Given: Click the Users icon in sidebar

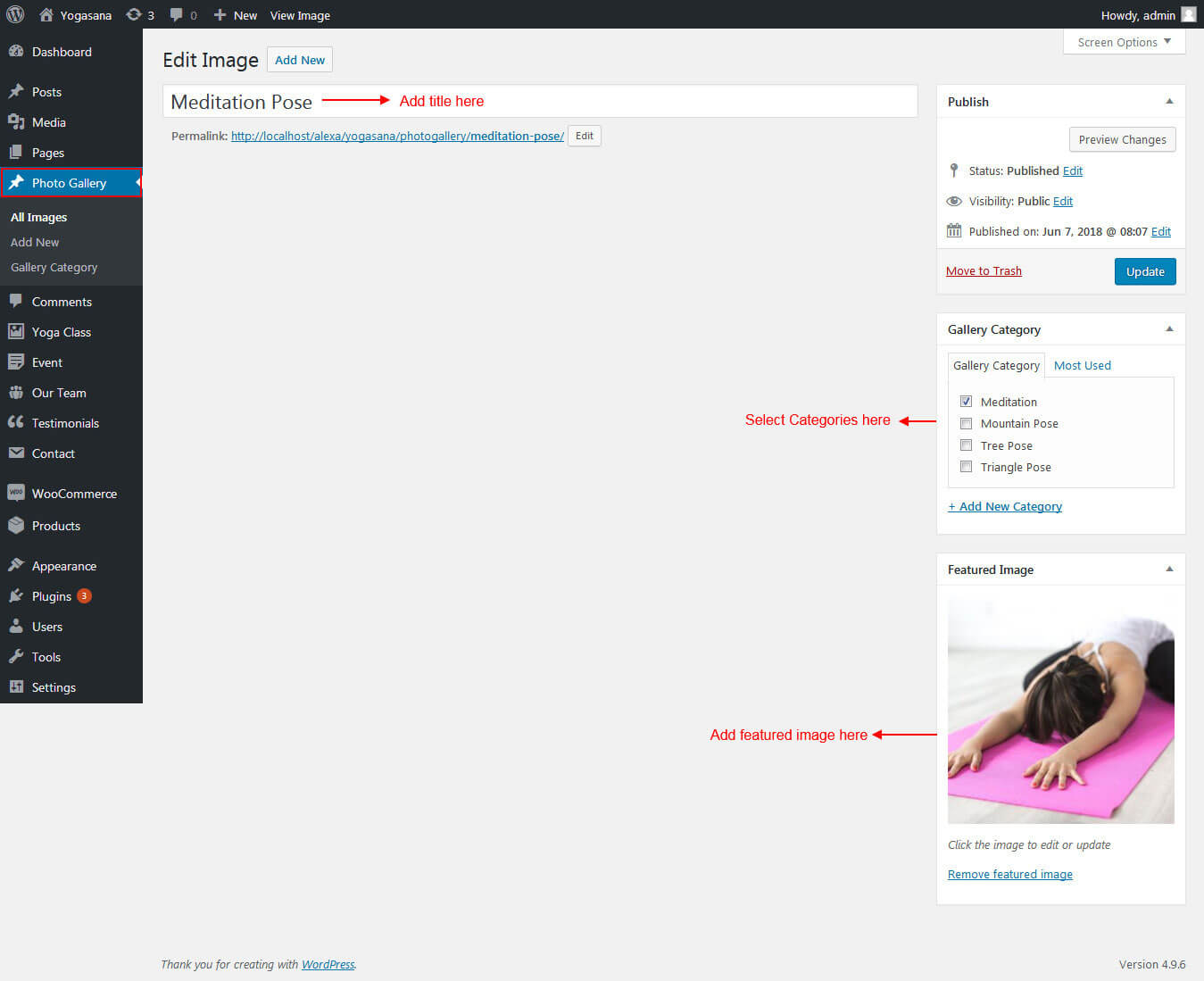Looking at the screenshot, I should coord(16,627).
